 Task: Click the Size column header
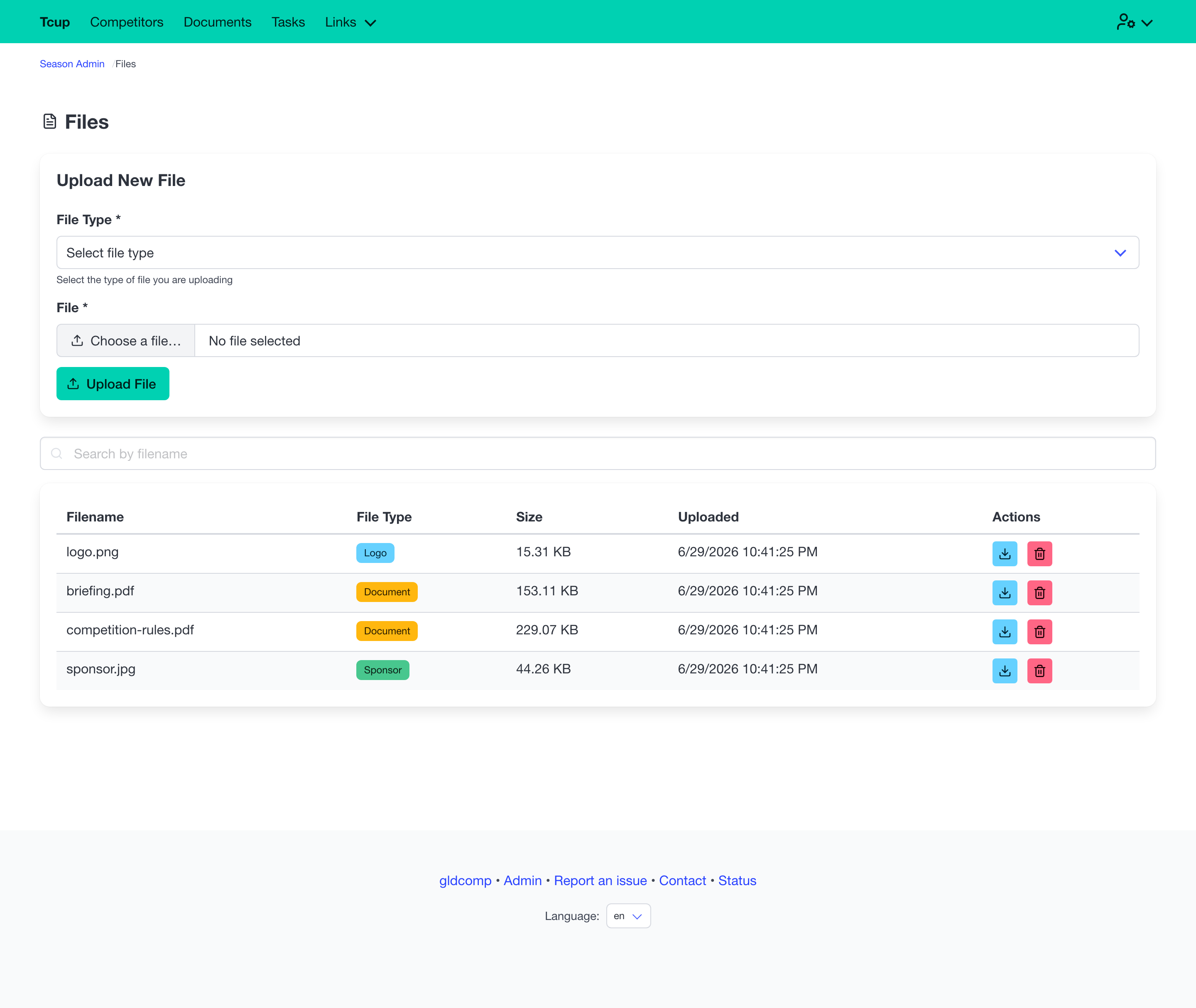(x=529, y=517)
